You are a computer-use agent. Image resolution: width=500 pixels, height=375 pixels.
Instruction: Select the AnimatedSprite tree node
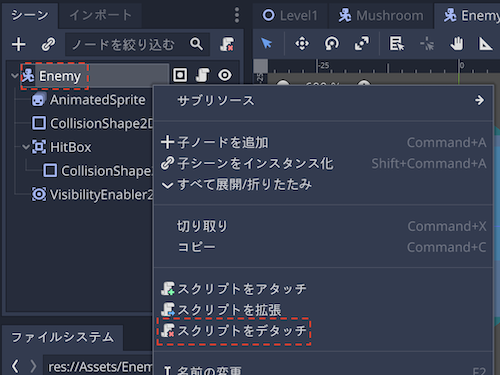click(x=98, y=100)
